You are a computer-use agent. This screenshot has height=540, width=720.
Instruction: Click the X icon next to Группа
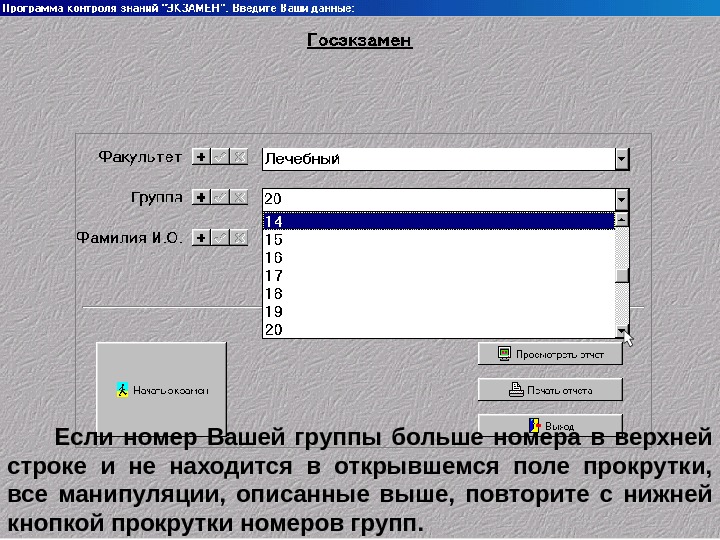239,197
